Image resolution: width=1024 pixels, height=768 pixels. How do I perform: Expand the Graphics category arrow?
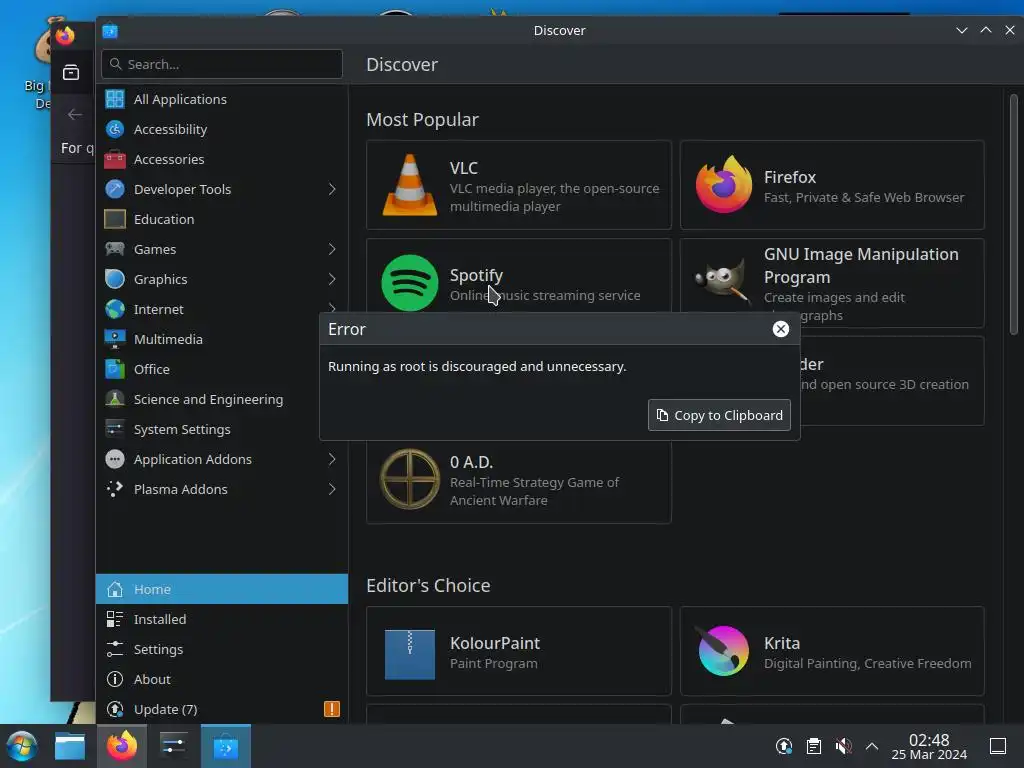332,280
